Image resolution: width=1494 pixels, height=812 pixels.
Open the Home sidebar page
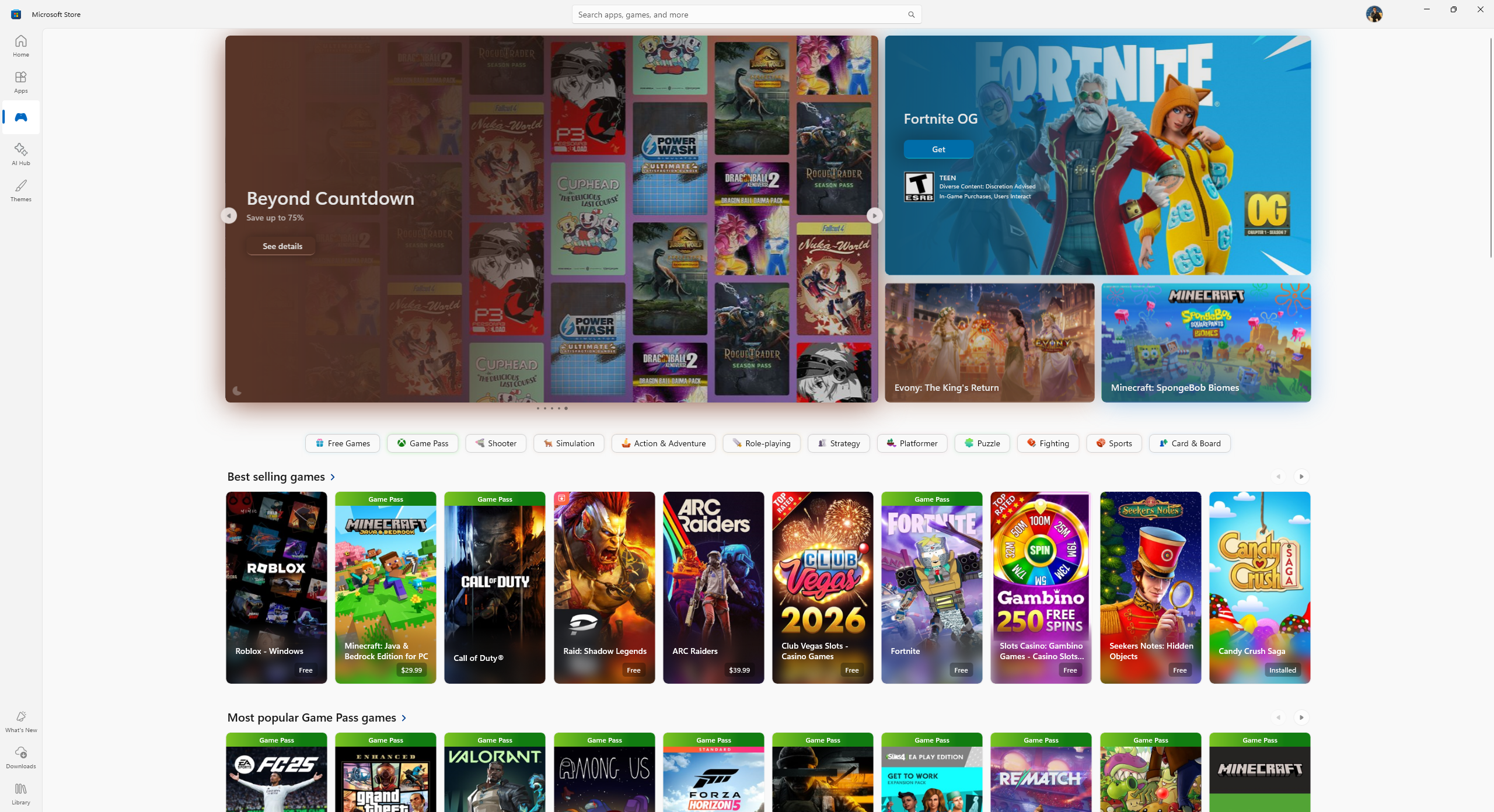pyautogui.click(x=20, y=45)
